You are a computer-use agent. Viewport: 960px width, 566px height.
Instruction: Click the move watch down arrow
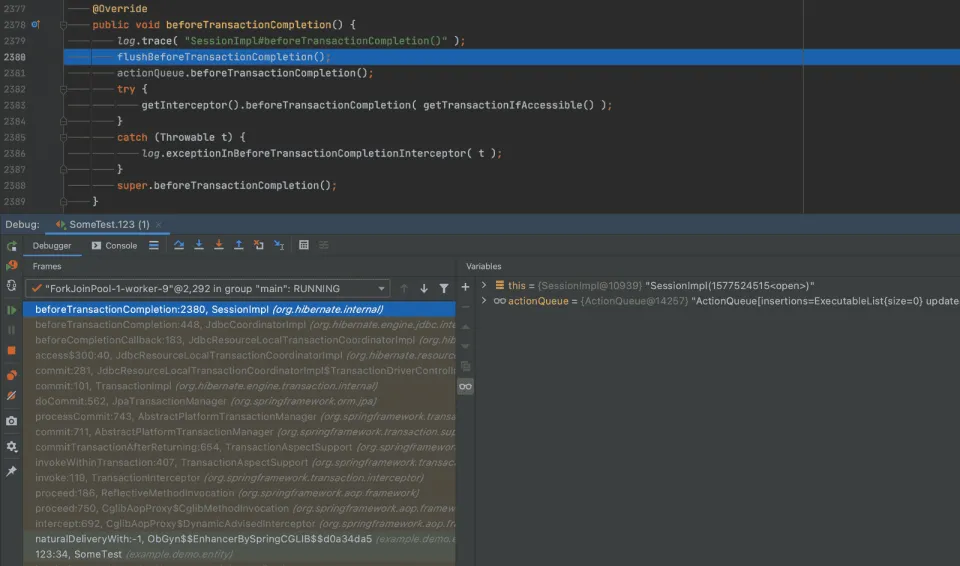click(x=465, y=347)
